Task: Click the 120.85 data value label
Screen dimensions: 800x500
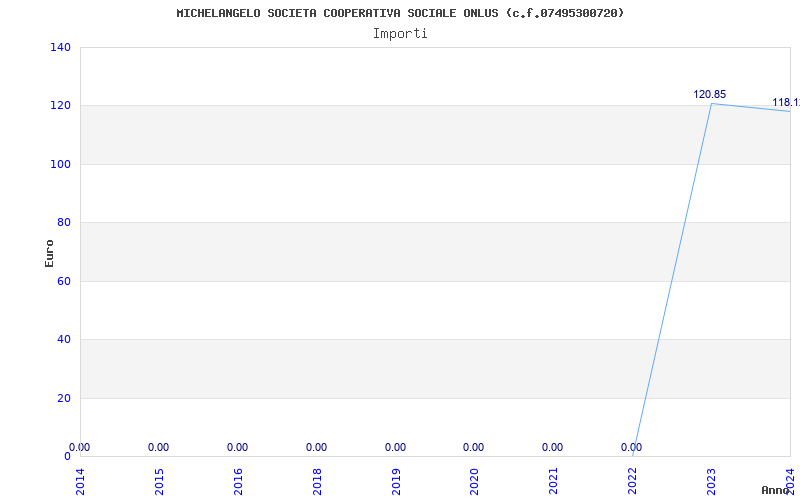Action: click(x=709, y=94)
